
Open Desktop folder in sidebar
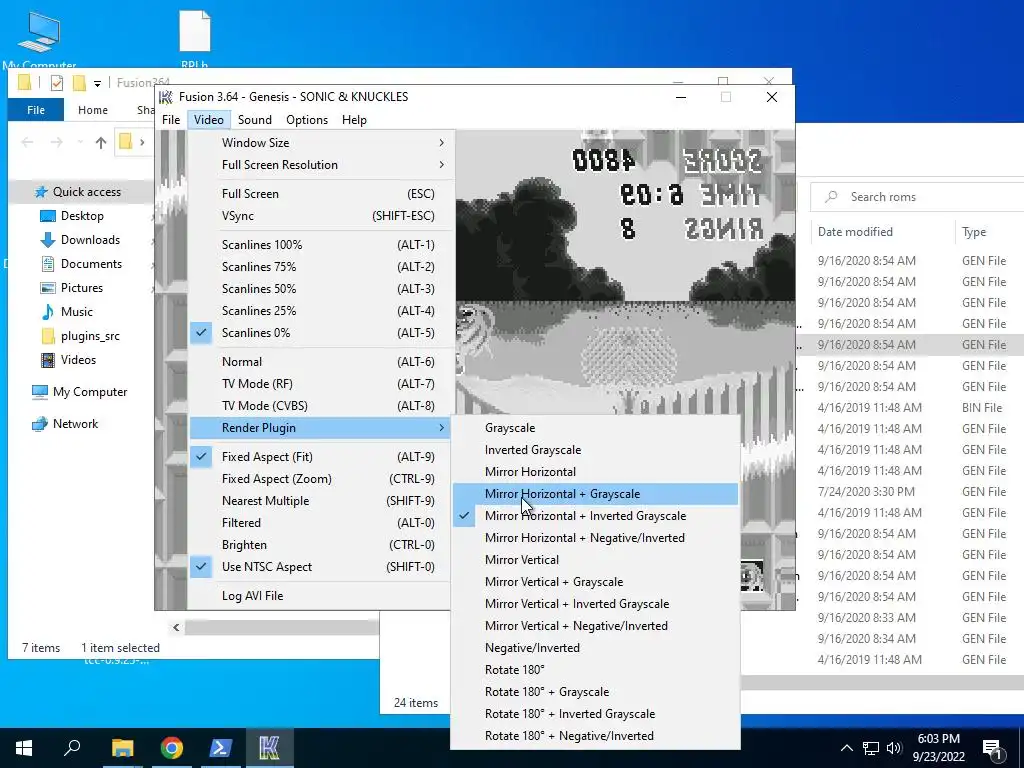82,216
